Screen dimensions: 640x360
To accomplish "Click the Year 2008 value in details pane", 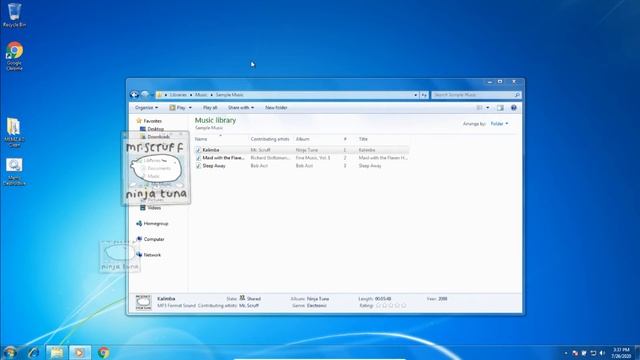I will [443, 299].
